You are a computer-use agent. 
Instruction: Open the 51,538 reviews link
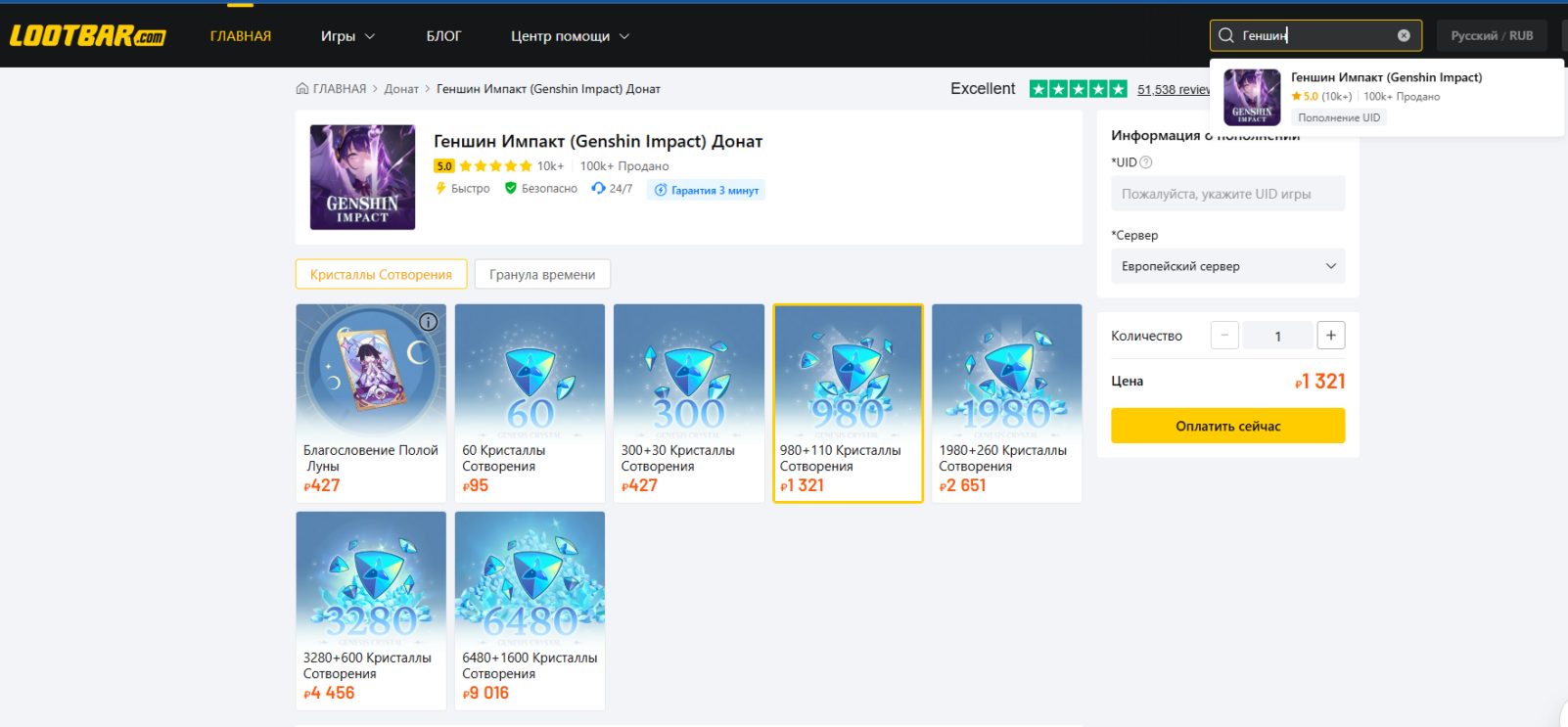[1174, 90]
